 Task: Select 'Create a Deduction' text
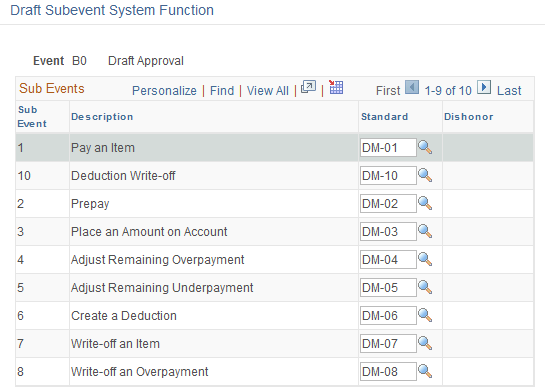click(124, 316)
